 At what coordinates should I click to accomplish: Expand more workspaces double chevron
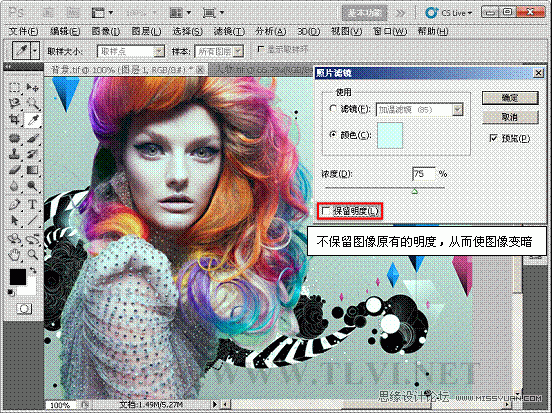(400, 13)
